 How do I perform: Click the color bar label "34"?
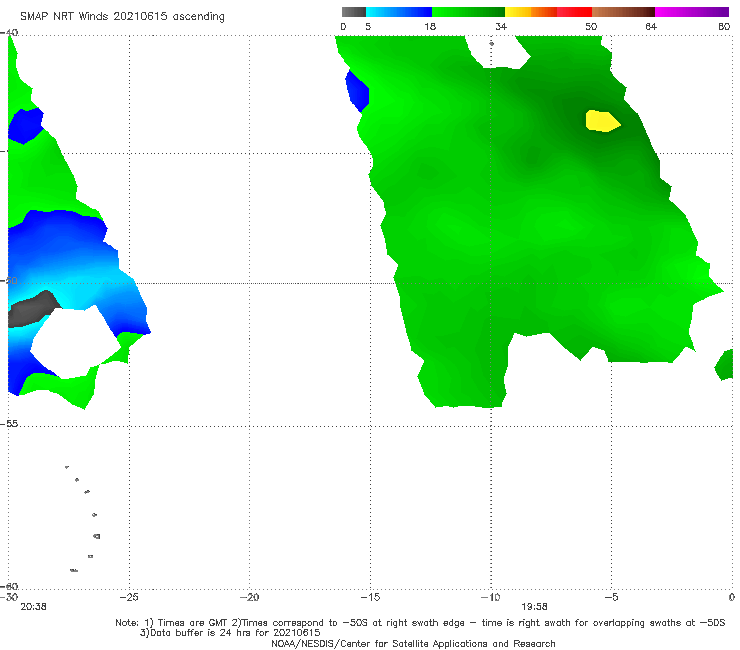point(501,26)
